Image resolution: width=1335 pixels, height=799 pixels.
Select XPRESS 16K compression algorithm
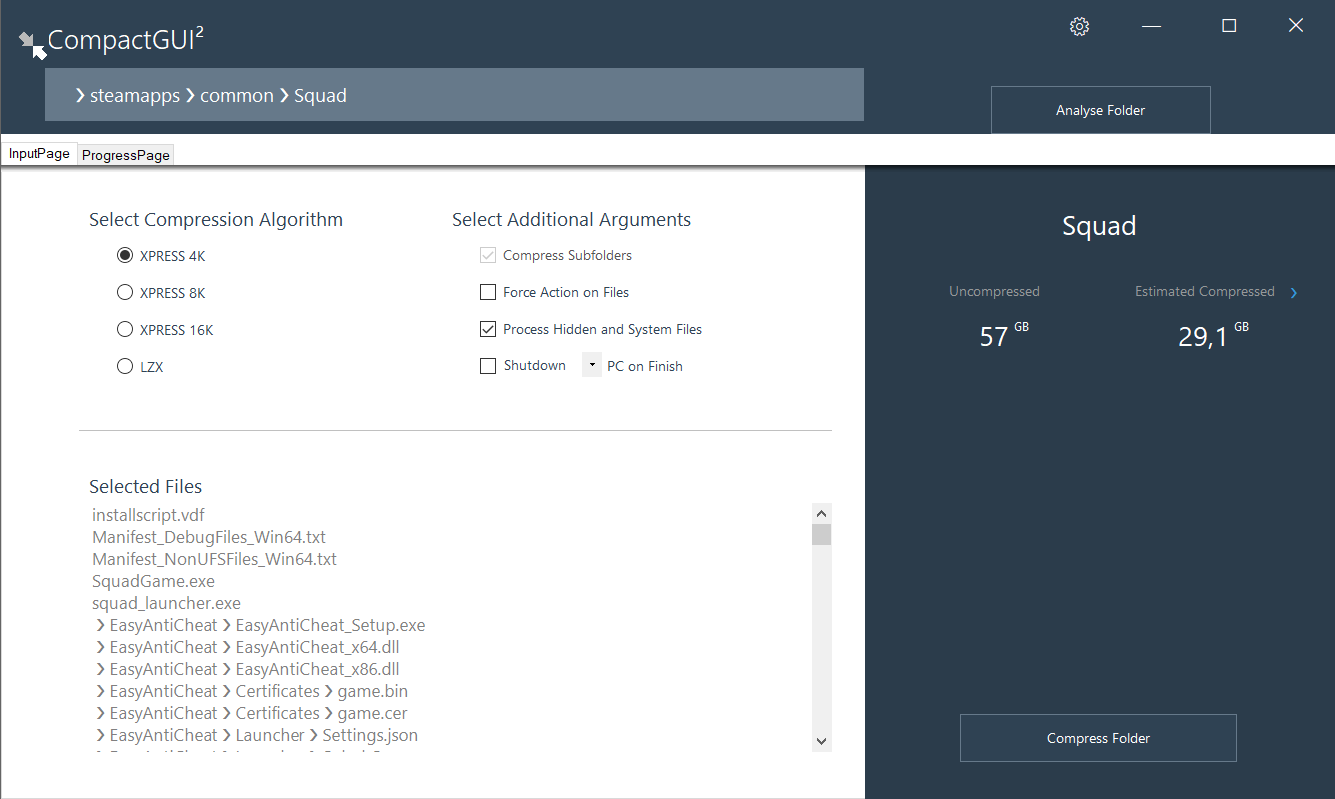[125, 330]
